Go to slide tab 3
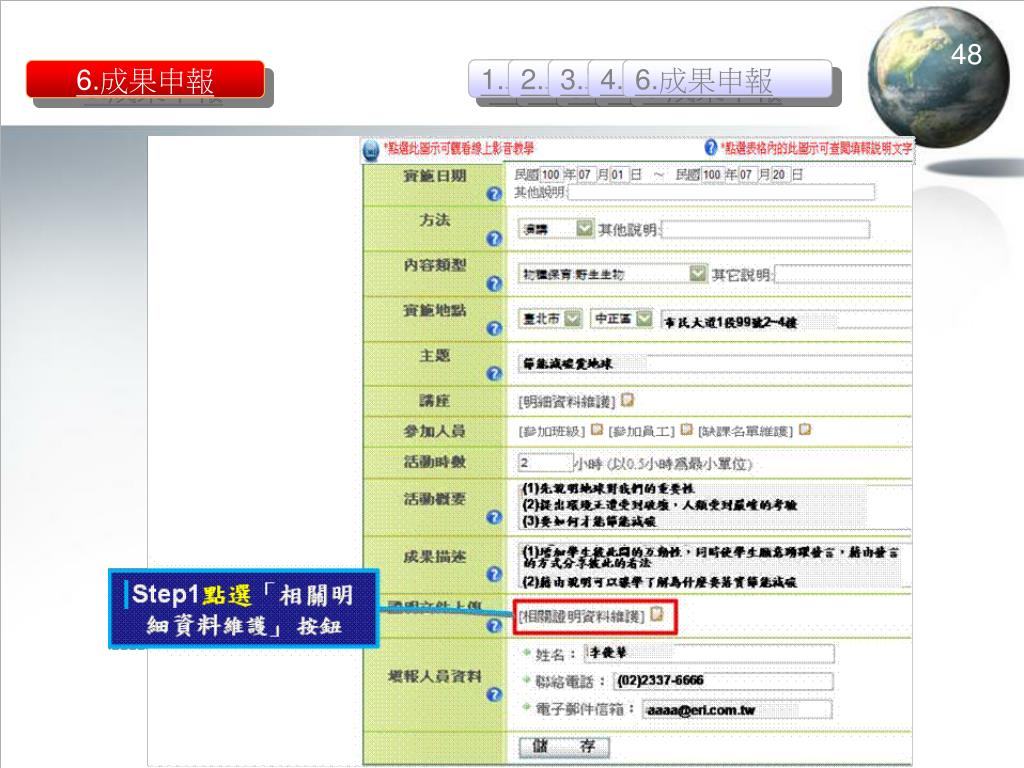Screen dimensions: 1024x768 570,80
